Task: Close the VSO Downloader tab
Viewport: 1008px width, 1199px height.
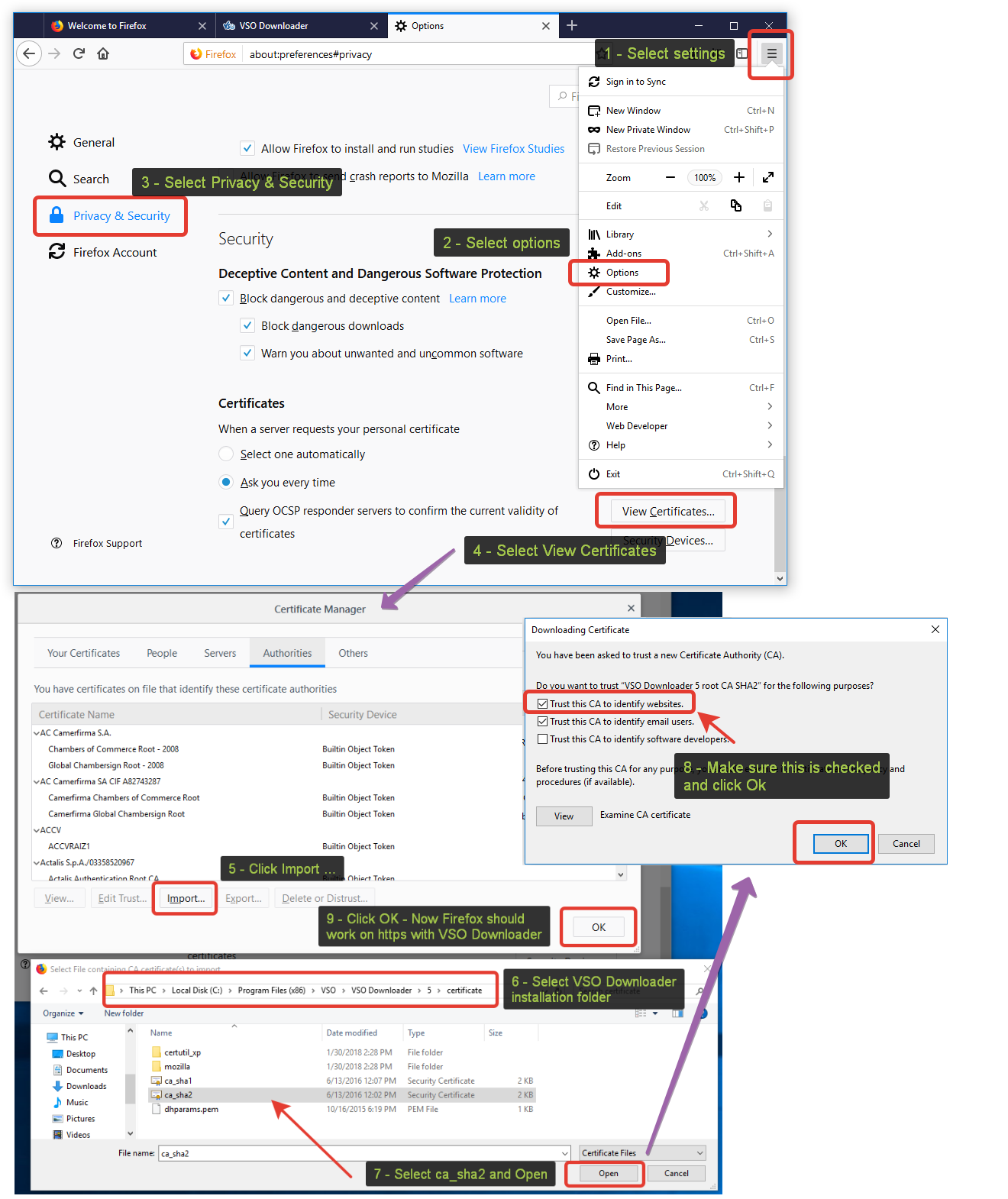Action: (374, 26)
